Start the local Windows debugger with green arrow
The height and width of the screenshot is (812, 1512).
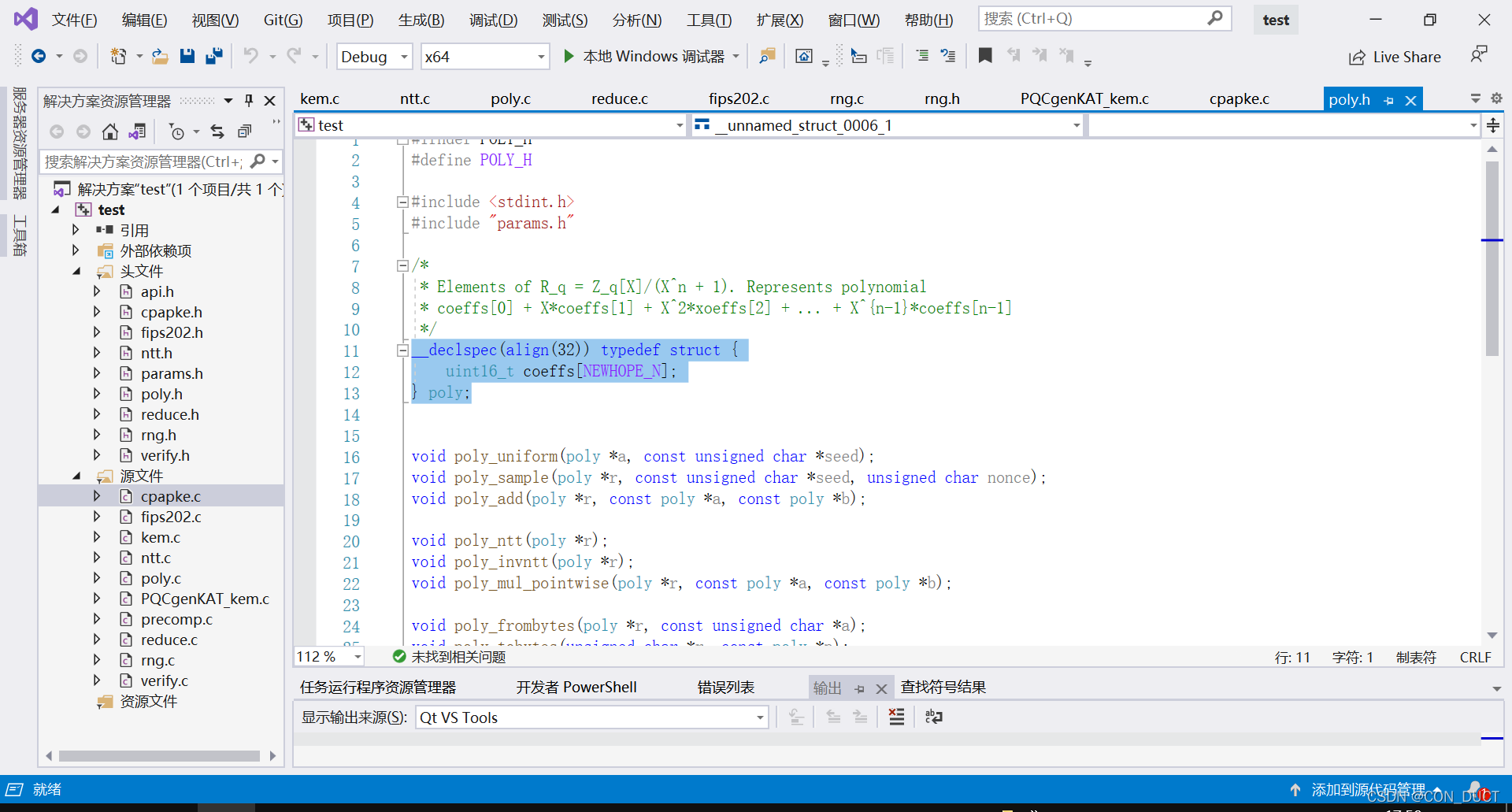(x=569, y=56)
